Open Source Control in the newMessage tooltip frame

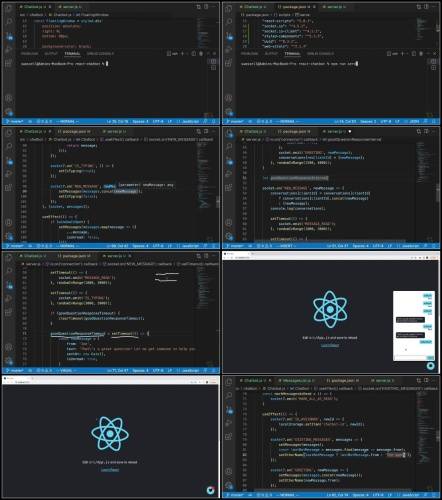click(x=9, y=161)
